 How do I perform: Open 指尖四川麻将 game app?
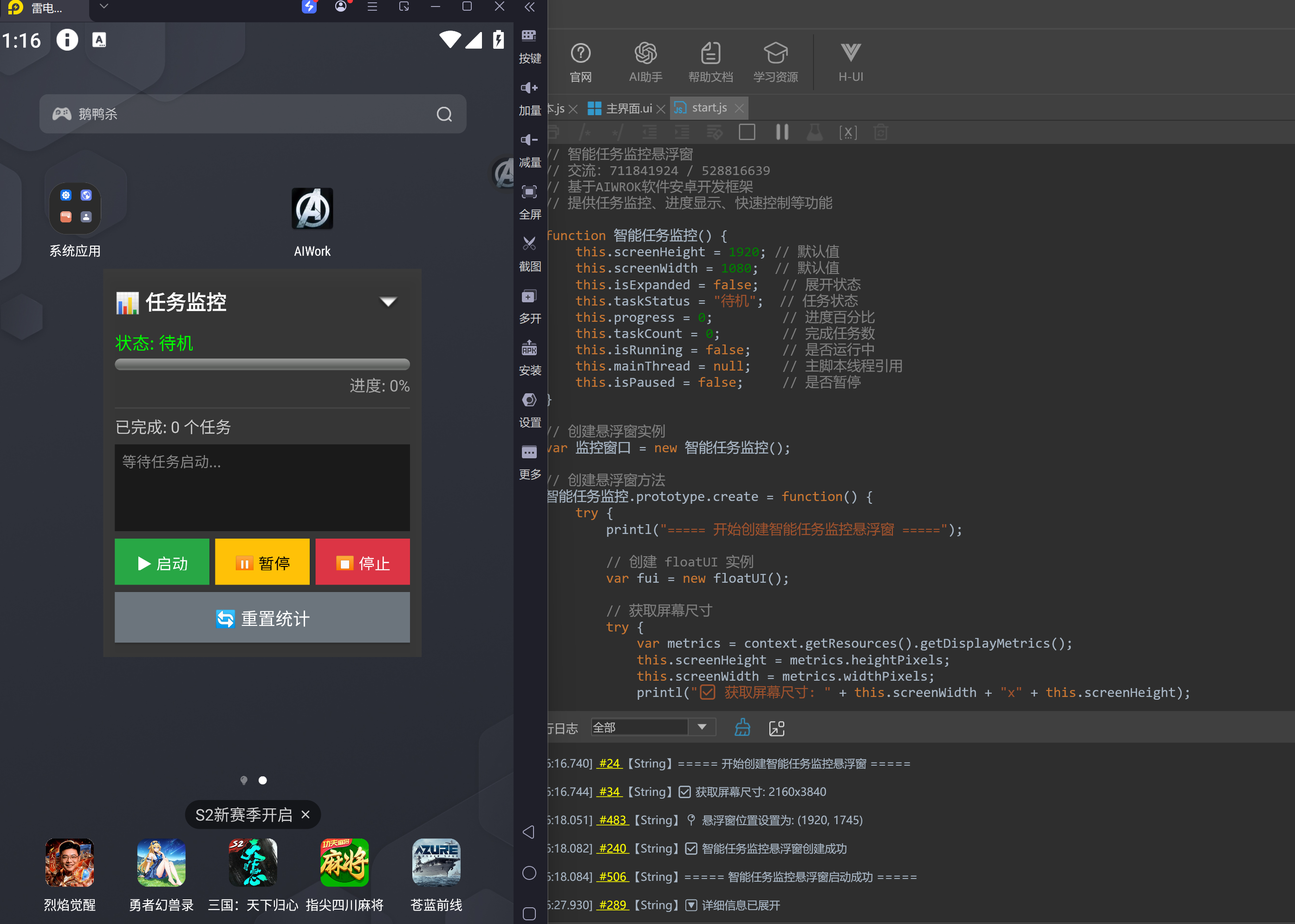344,875
